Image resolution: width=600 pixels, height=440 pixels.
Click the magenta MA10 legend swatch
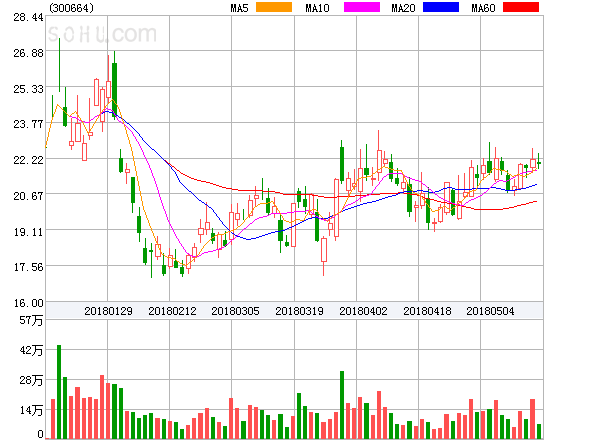pyautogui.click(x=362, y=7)
